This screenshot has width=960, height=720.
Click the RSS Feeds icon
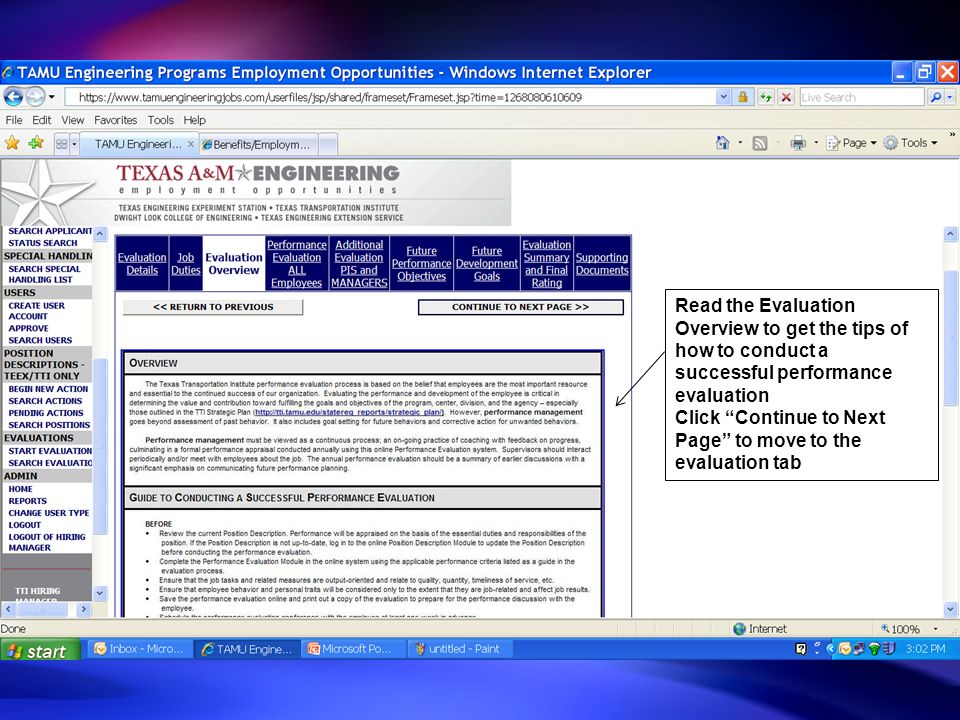pos(760,143)
